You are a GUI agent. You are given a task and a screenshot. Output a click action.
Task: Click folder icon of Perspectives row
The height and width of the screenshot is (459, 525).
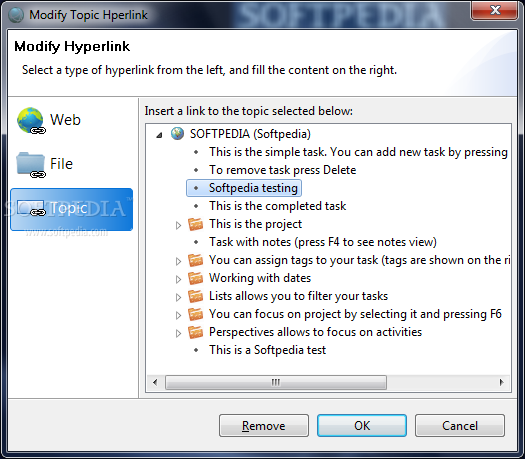click(x=196, y=332)
